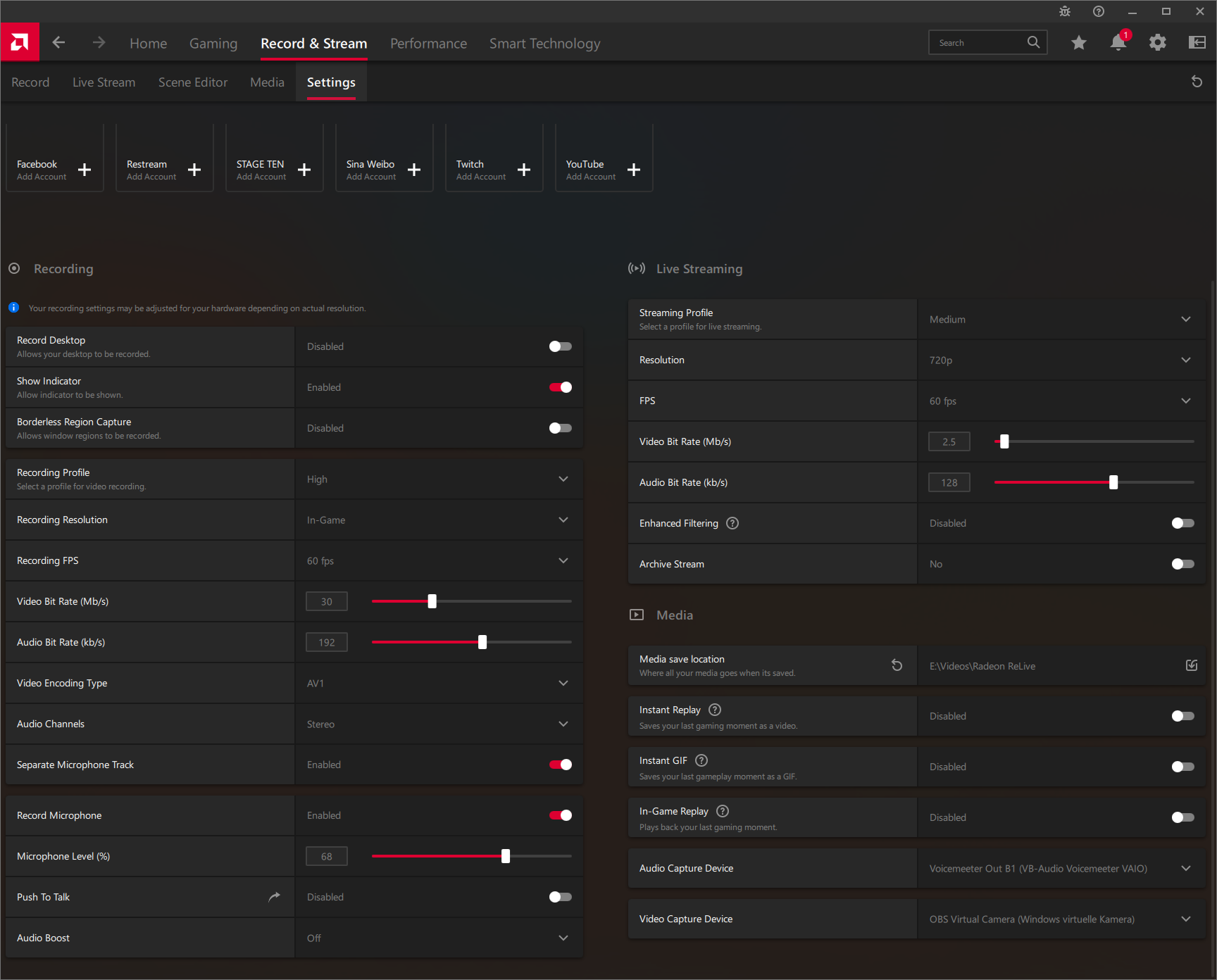Open the bug report tool icon
Image resolution: width=1217 pixels, height=980 pixels.
pyautogui.click(x=1065, y=11)
